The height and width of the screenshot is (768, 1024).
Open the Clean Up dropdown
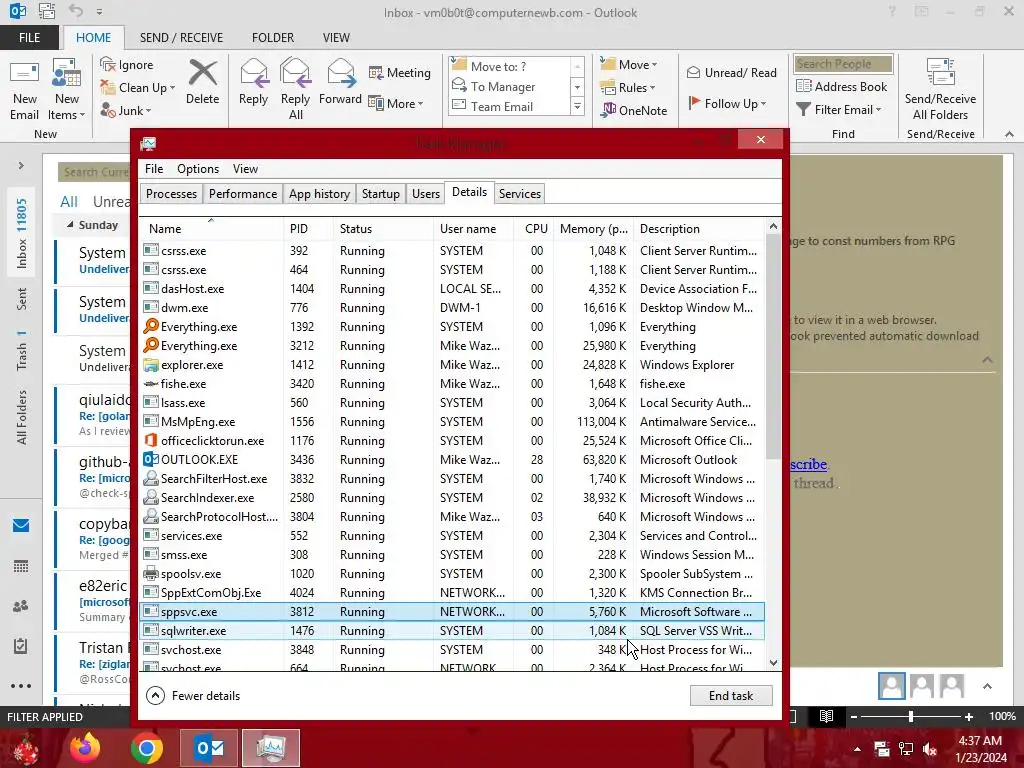coord(138,88)
